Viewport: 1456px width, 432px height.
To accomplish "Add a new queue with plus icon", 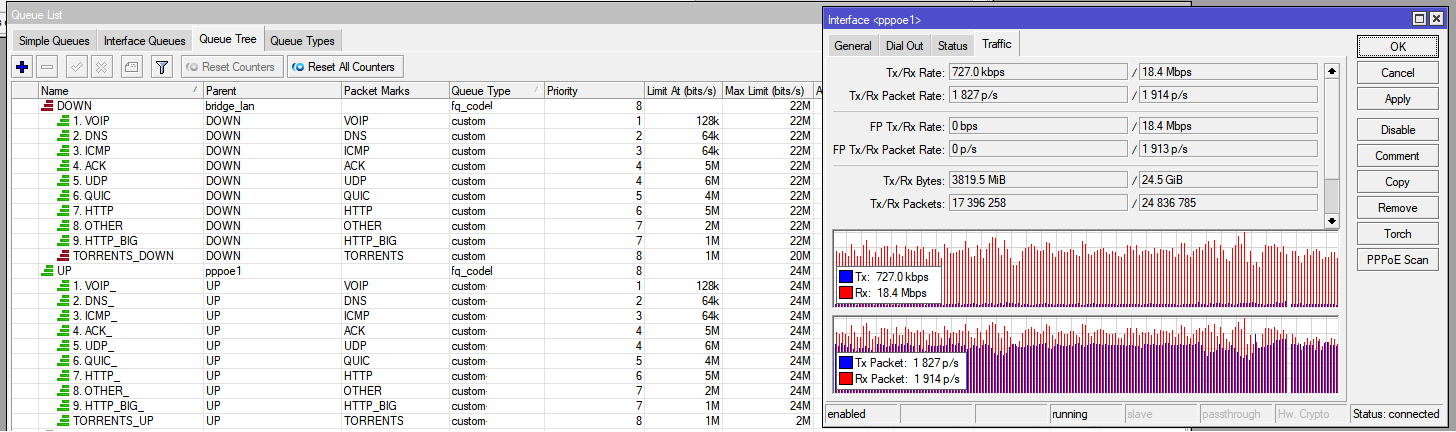I will (x=22, y=67).
